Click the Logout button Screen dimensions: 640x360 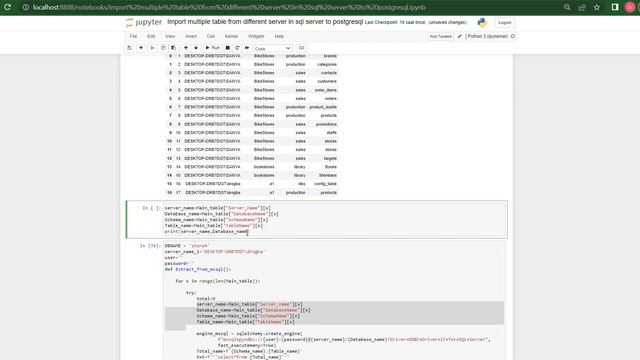[504, 22]
